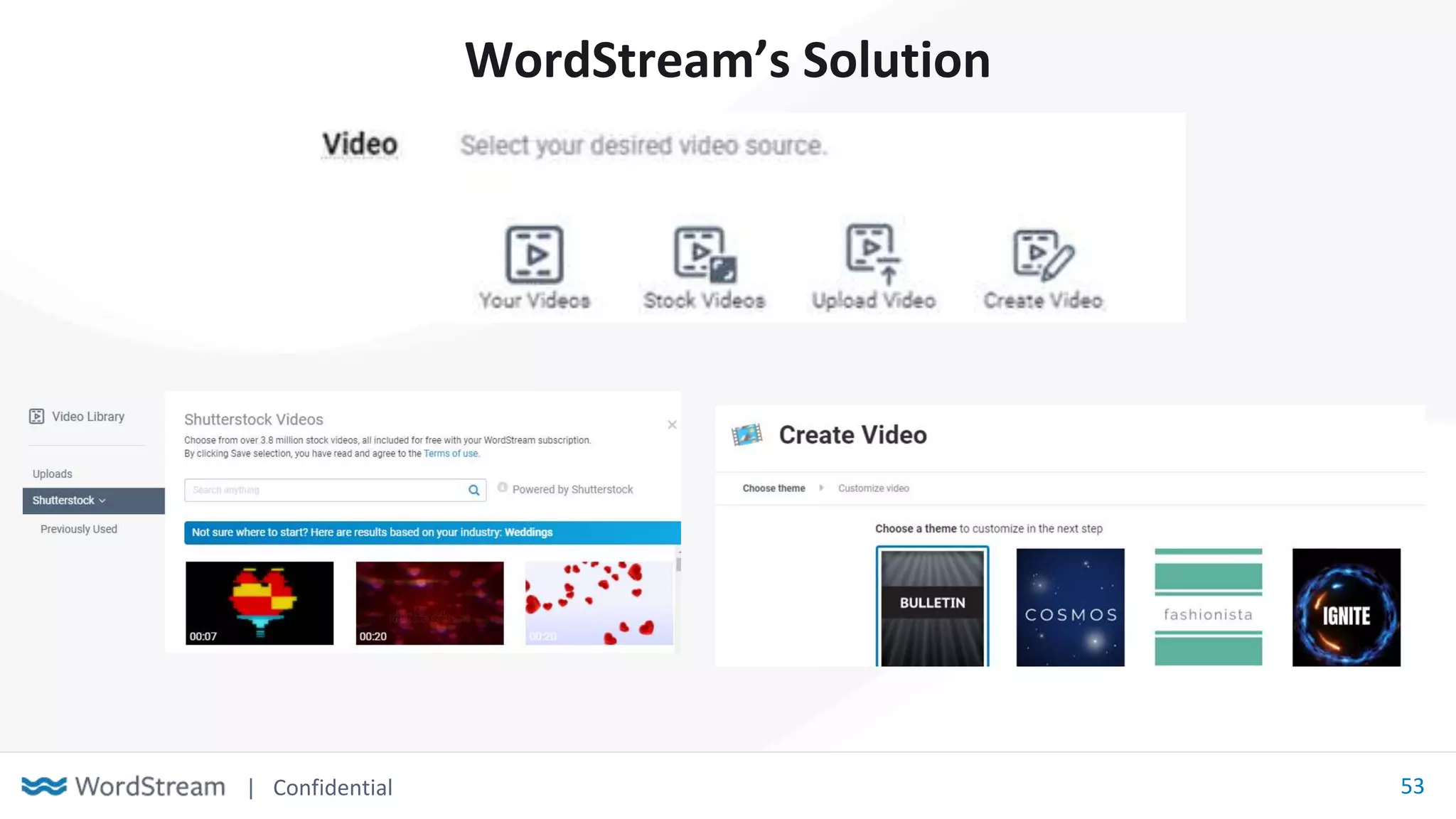Screen dimensions: 1456x819
Task: Select Previously Used in the sidebar
Action: click(79, 529)
